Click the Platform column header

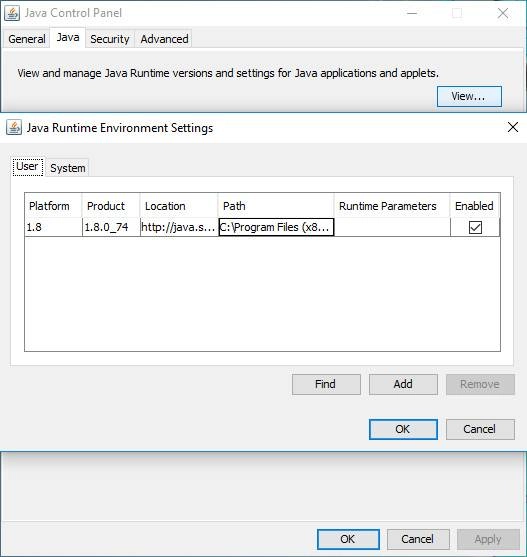(x=53, y=206)
